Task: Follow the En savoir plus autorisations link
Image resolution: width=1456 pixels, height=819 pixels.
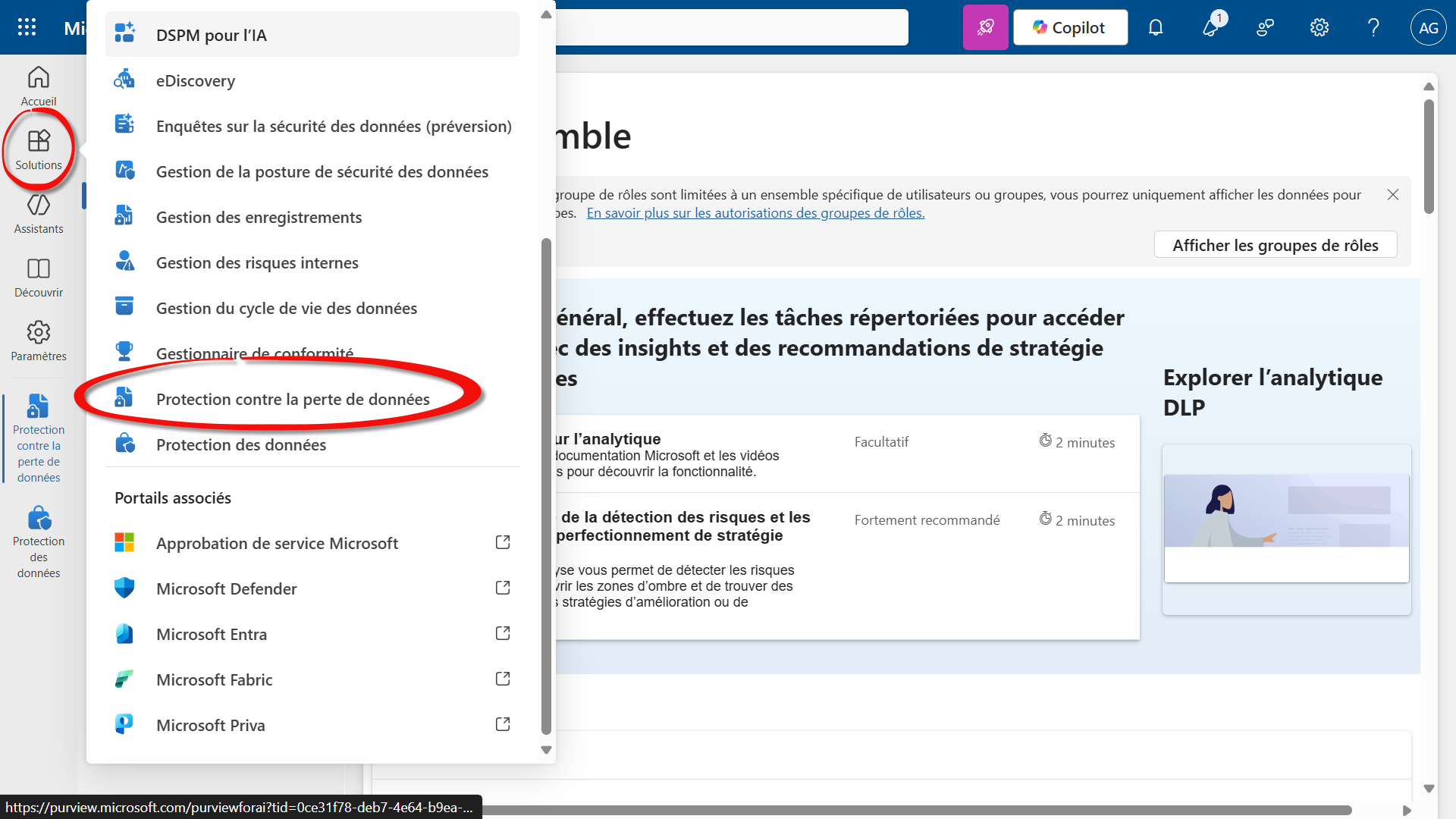Action: point(755,213)
